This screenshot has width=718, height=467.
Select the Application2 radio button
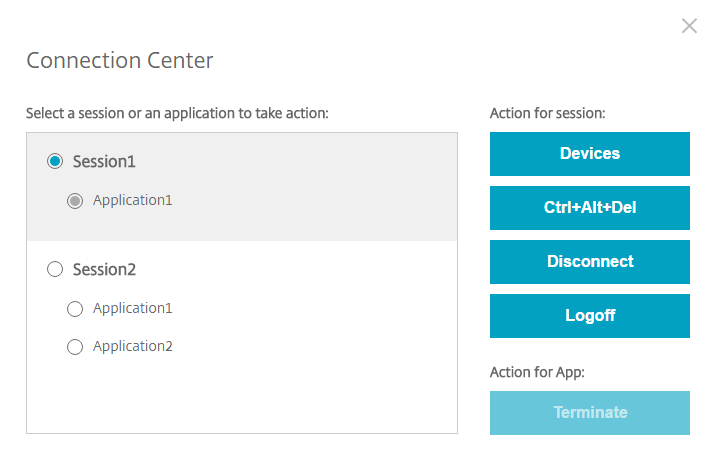point(75,347)
